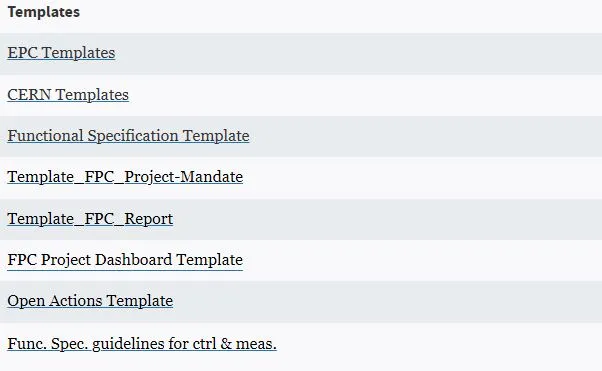Open the EPC Templates link
Image resolution: width=602 pixels, height=371 pixels.
[61, 53]
